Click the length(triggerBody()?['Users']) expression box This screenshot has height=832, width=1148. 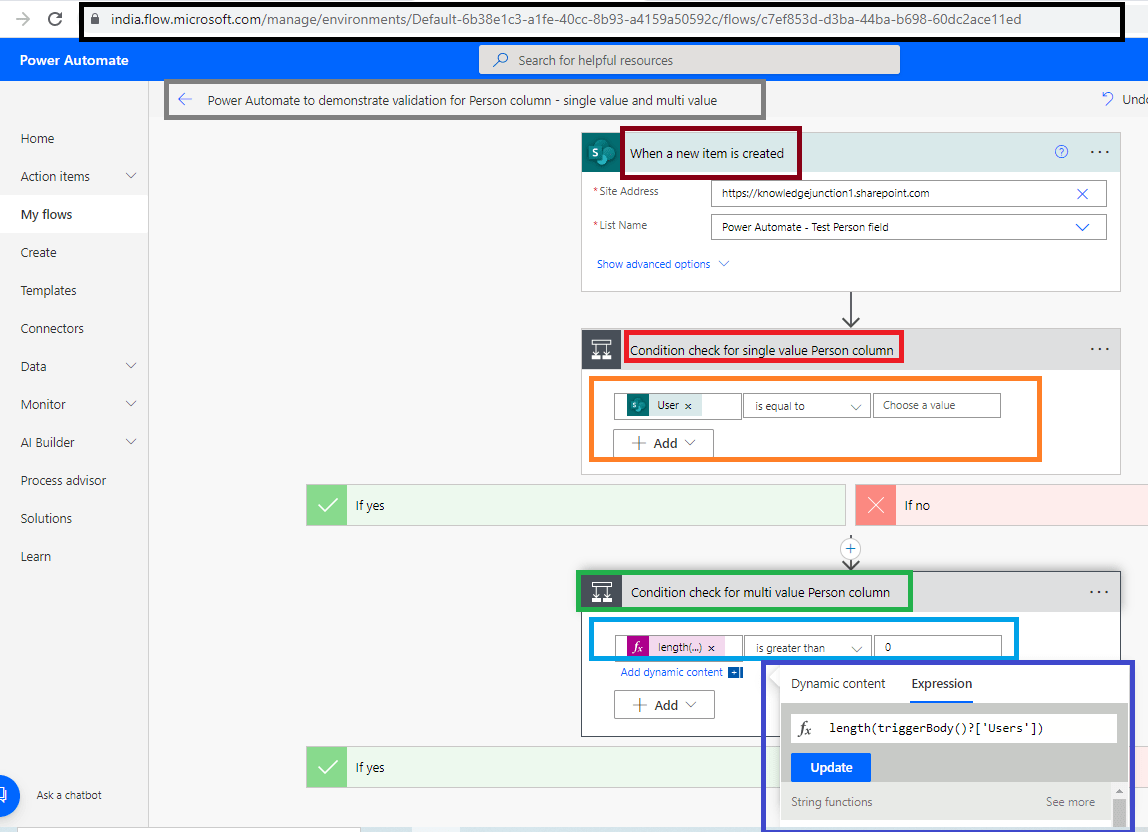pos(954,728)
